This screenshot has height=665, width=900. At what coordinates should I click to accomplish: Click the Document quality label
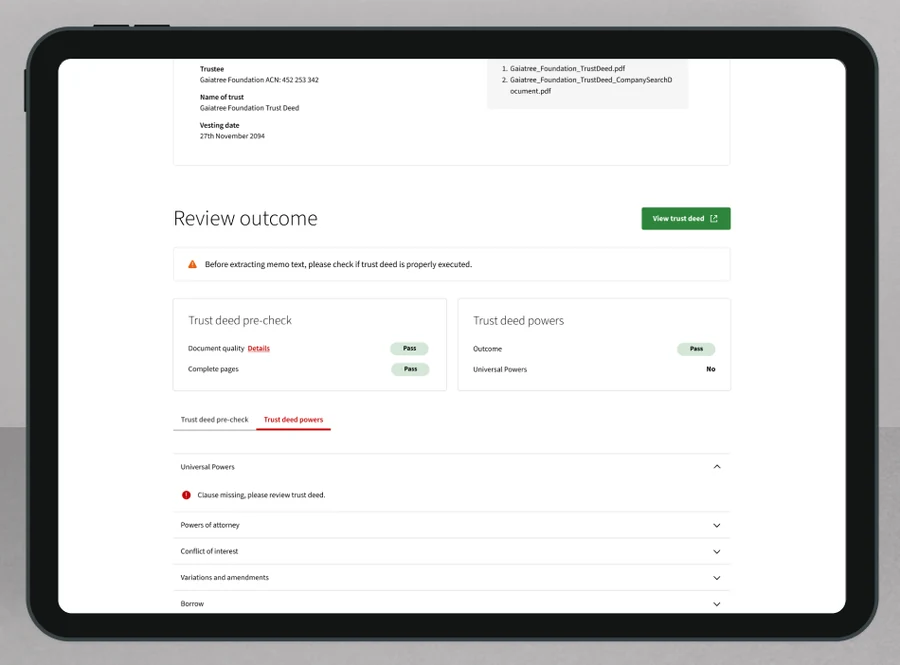(x=216, y=348)
